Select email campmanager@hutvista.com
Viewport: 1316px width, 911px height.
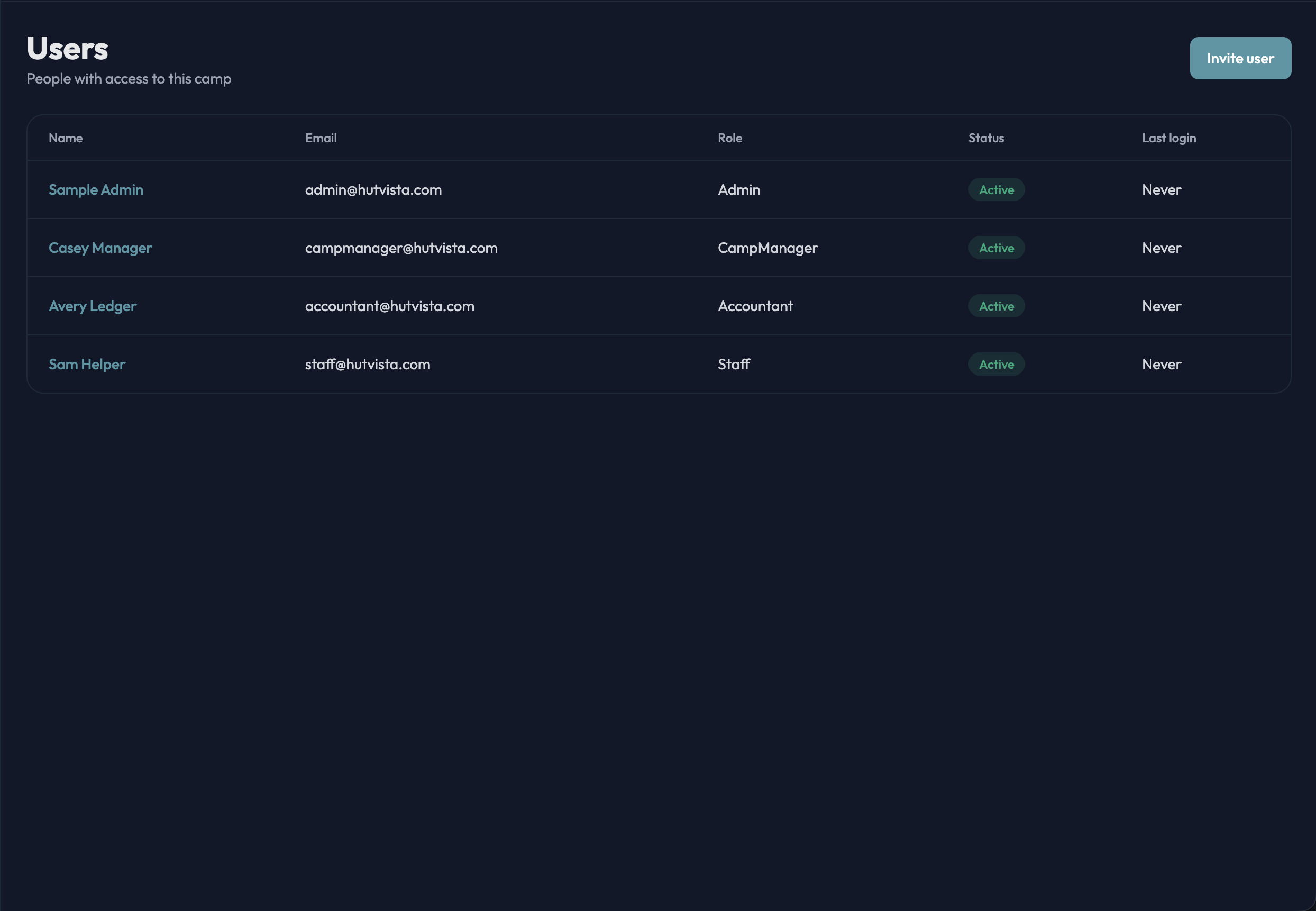(x=401, y=248)
